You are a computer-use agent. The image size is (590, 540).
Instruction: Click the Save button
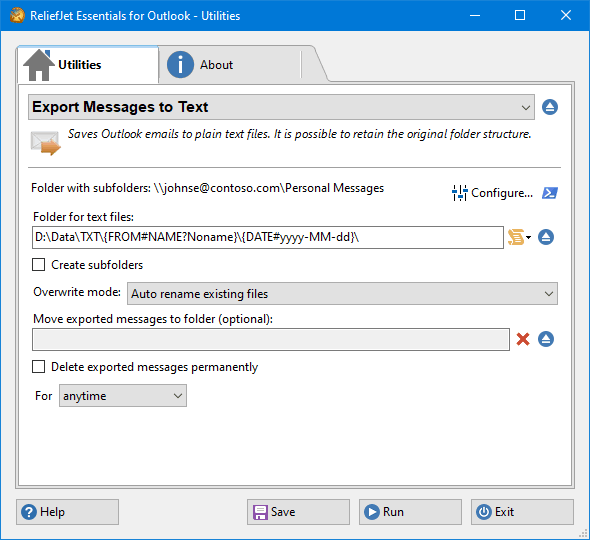pos(298,512)
